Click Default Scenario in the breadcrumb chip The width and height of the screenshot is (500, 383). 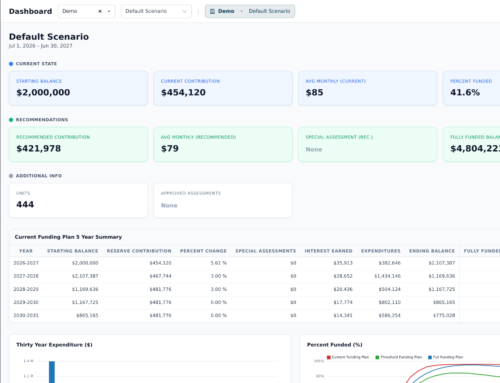click(x=269, y=11)
